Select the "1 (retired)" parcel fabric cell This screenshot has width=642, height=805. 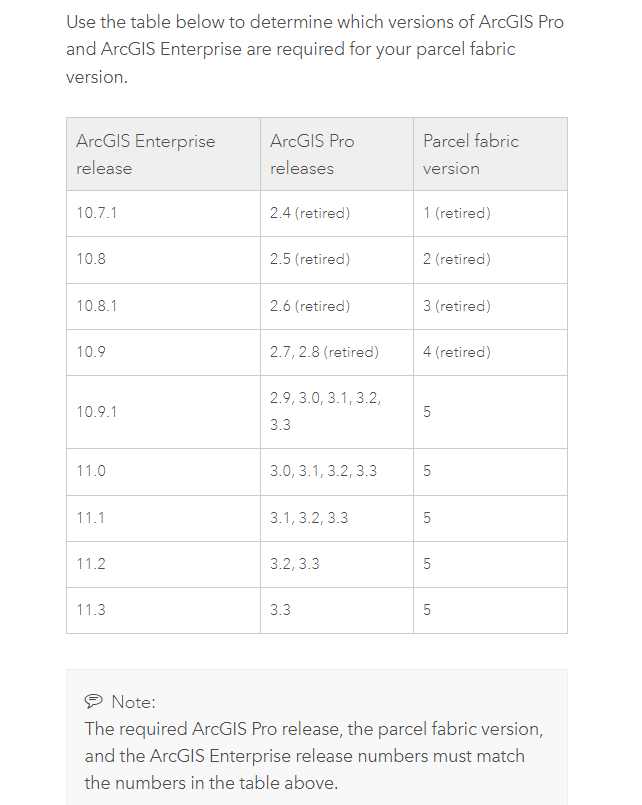click(x=457, y=213)
